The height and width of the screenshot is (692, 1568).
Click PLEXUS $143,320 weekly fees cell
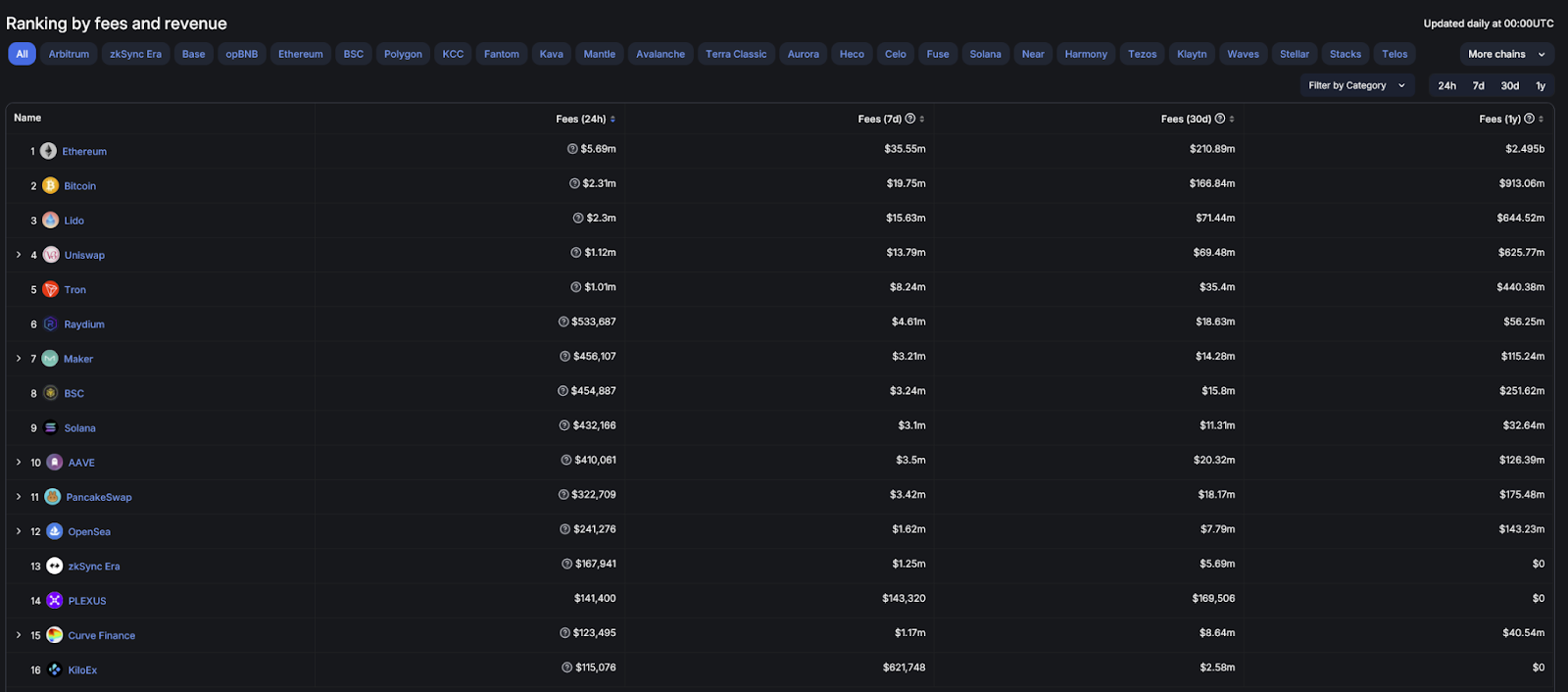(904, 598)
